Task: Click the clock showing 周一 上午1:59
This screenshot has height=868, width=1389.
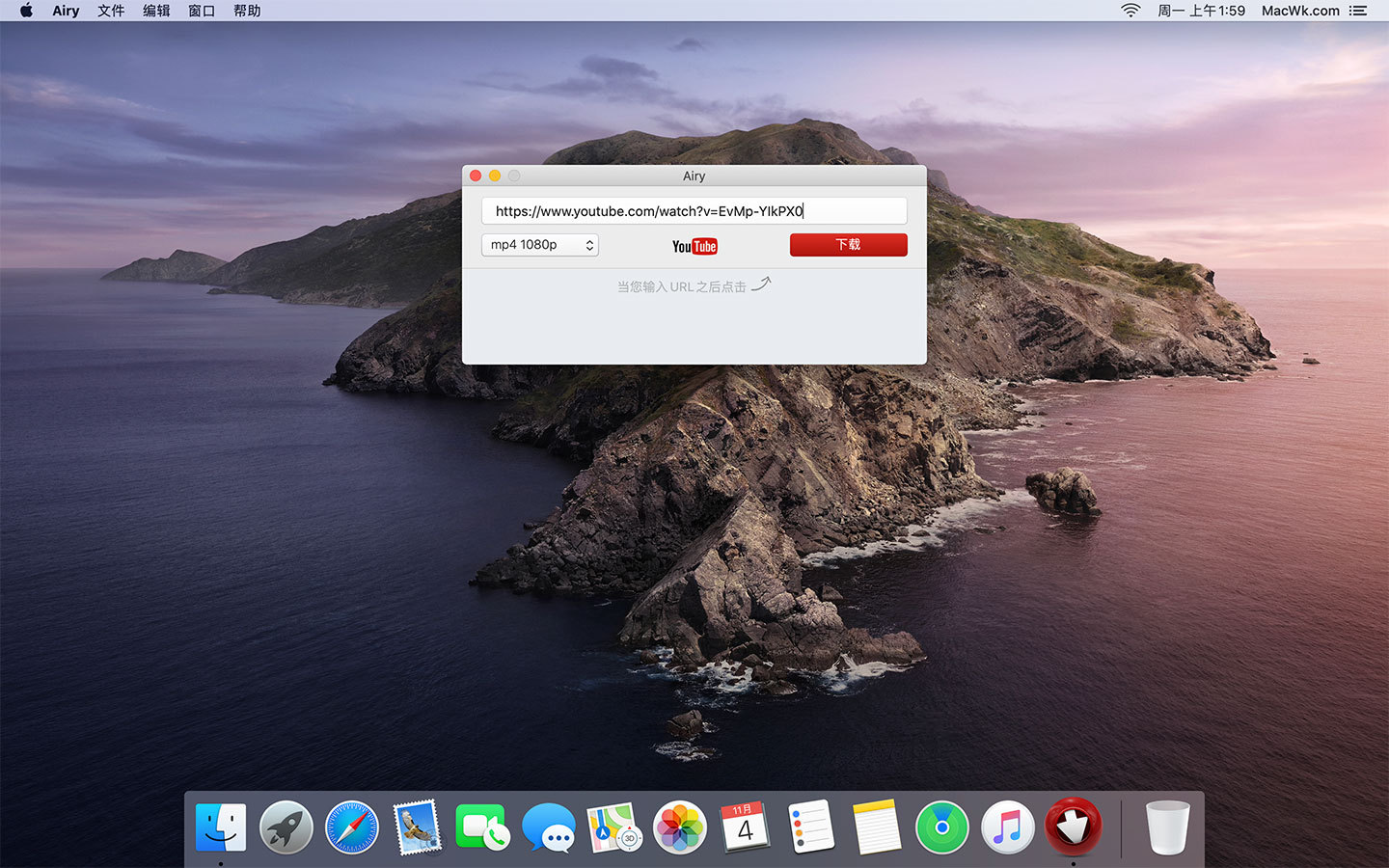Action: point(1201,11)
